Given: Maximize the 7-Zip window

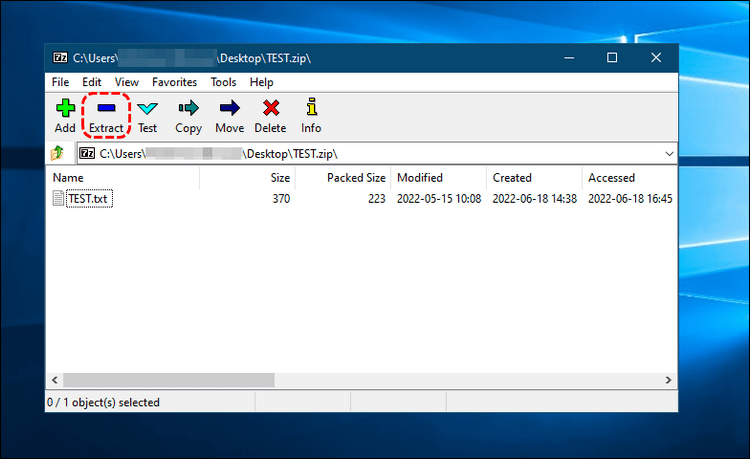Looking at the screenshot, I should [612, 58].
